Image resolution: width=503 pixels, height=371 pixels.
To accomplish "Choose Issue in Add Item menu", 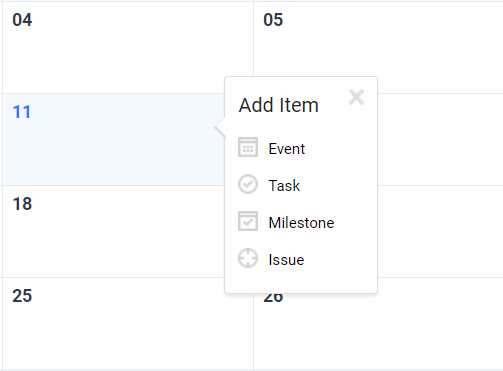I will click(286, 260).
